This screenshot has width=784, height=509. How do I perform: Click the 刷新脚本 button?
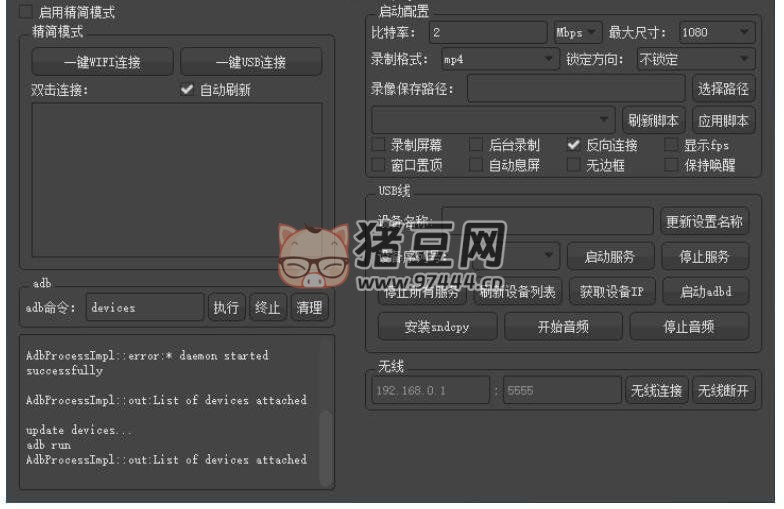pyautogui.click(x=654, y=120)
